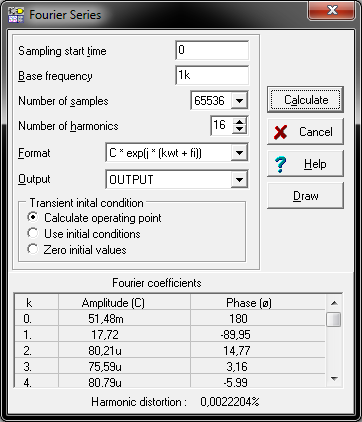The image size is (362, 422).
Task: Decrease number of harmonics with down arrow
Action: click(x=240, y=130)
